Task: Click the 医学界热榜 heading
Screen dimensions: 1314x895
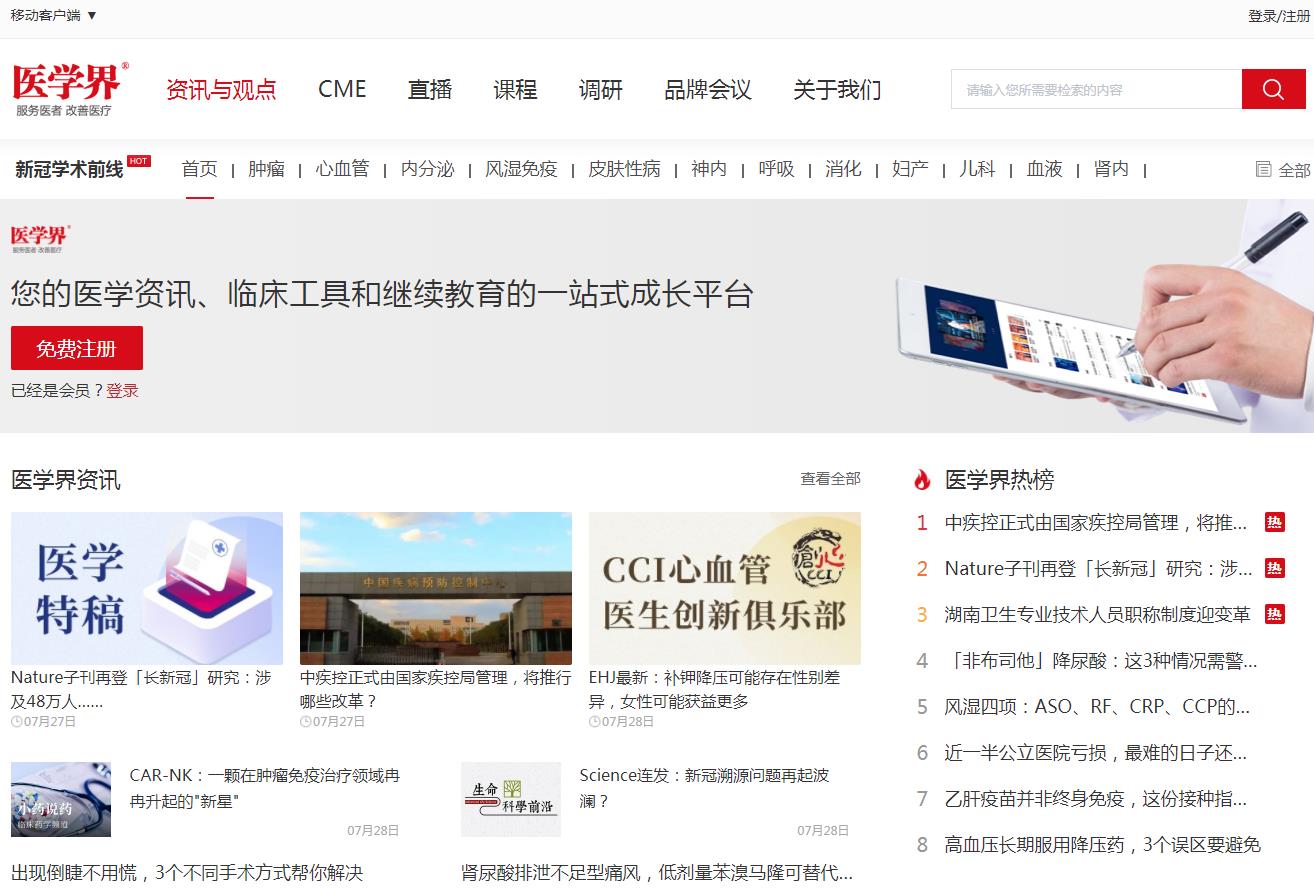Action: pyautogui.click(x=999, y=480)
